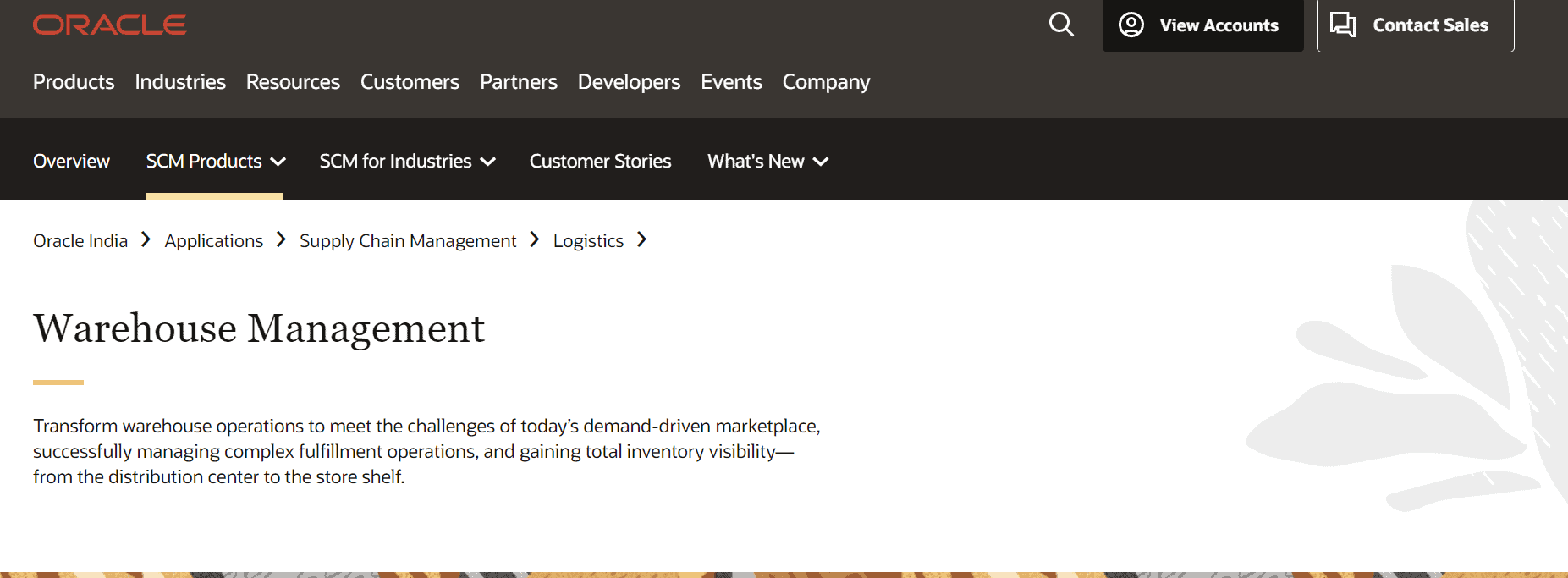Click the View Accounts button
This screenshot has width=1568, height=578.
click(1202, 25)
